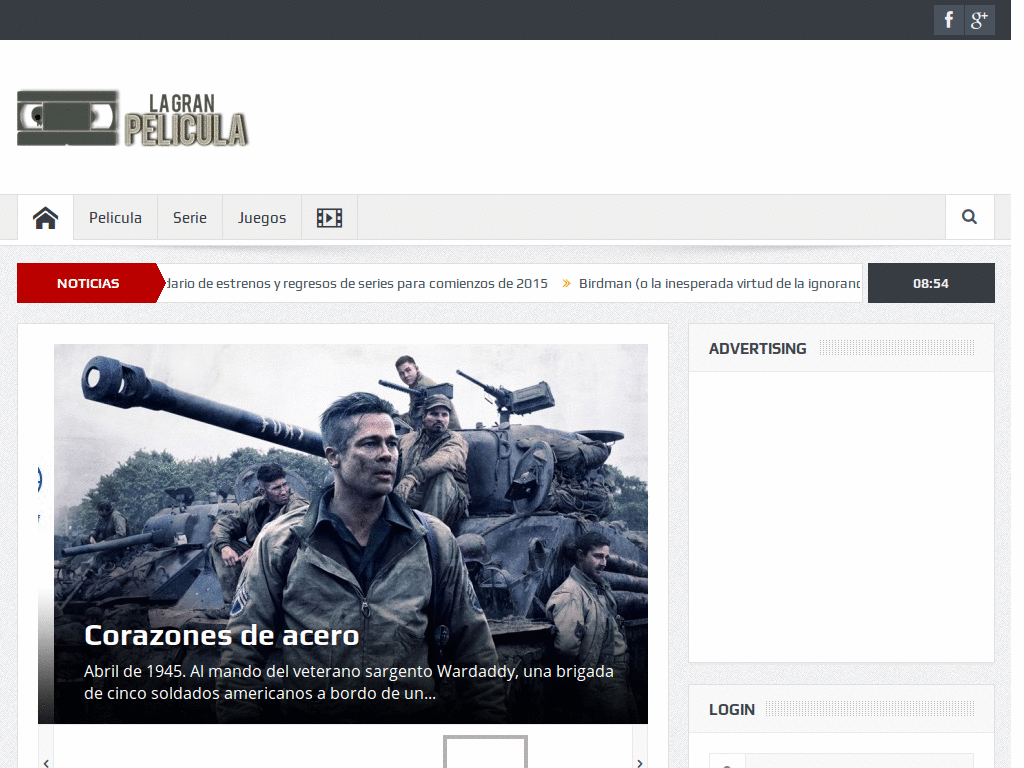Focus the login username input field

click(842, 761)
